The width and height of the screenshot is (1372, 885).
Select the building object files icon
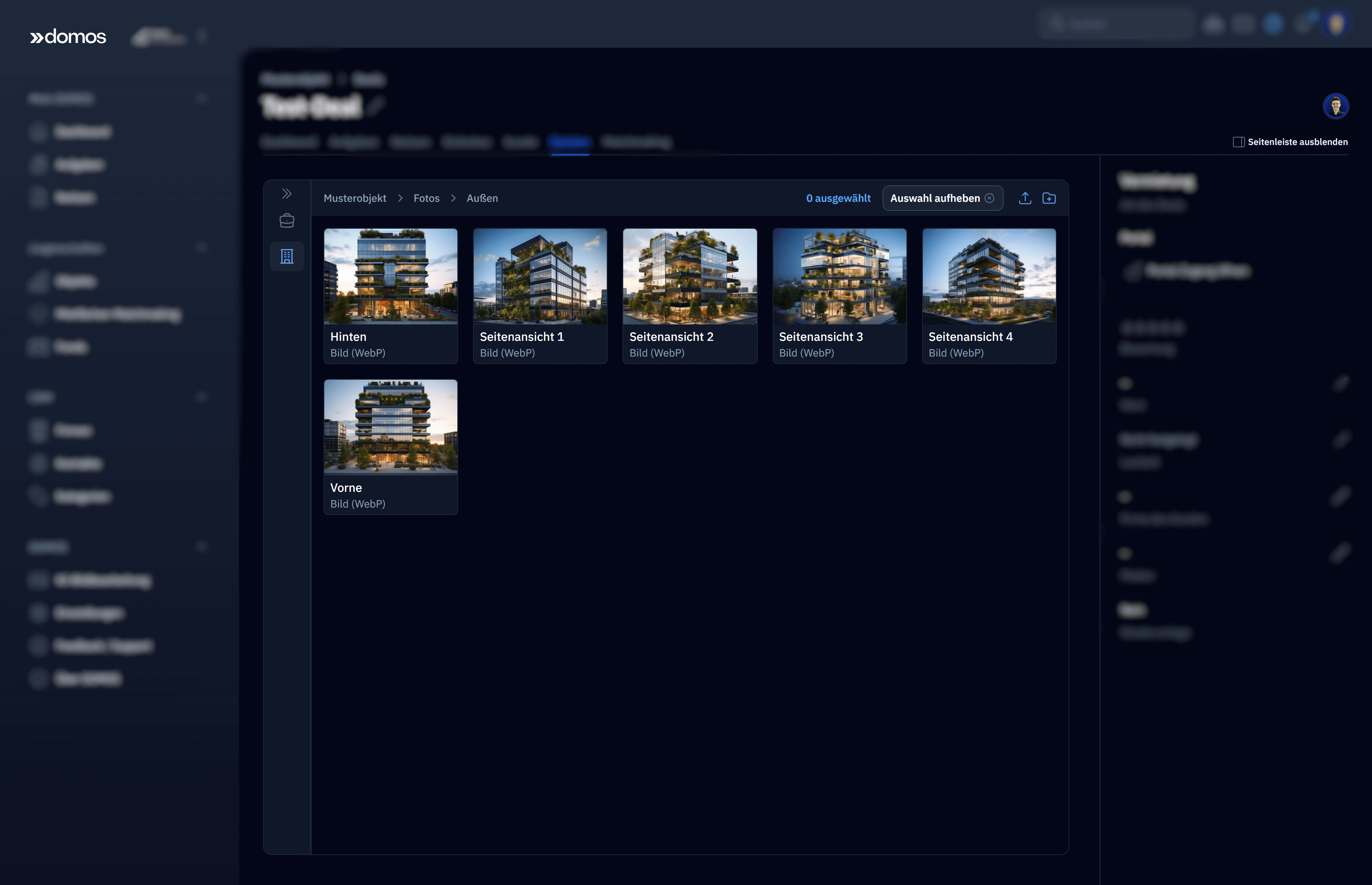(x=287, y=256)
